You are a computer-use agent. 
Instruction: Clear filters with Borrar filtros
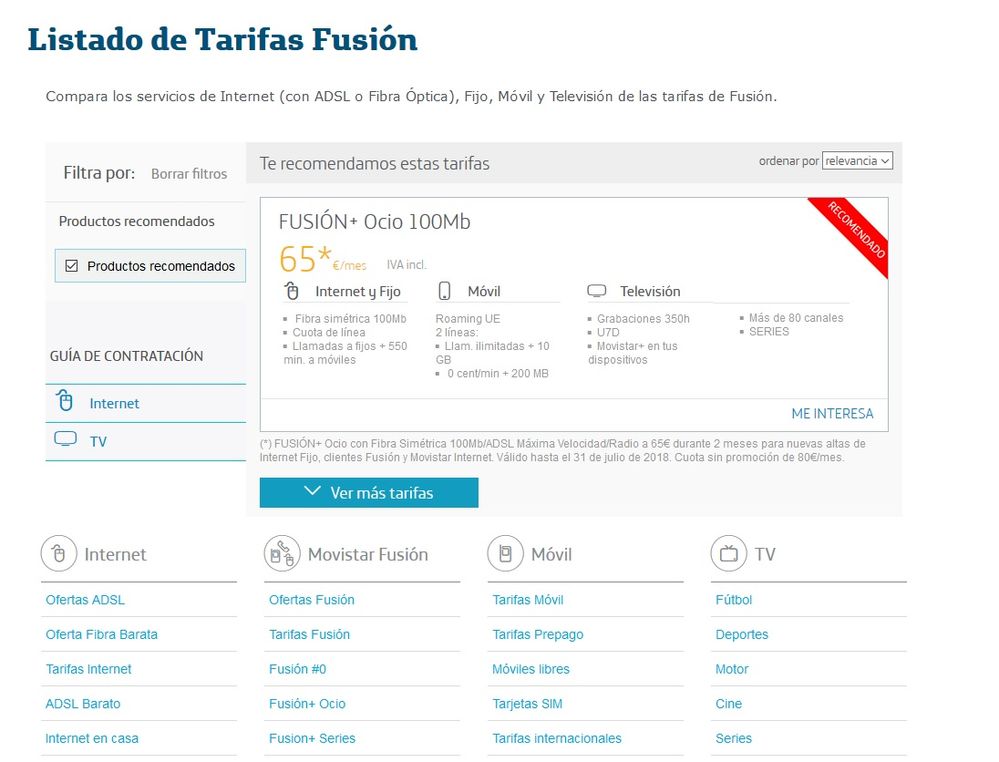coord(189,173)
